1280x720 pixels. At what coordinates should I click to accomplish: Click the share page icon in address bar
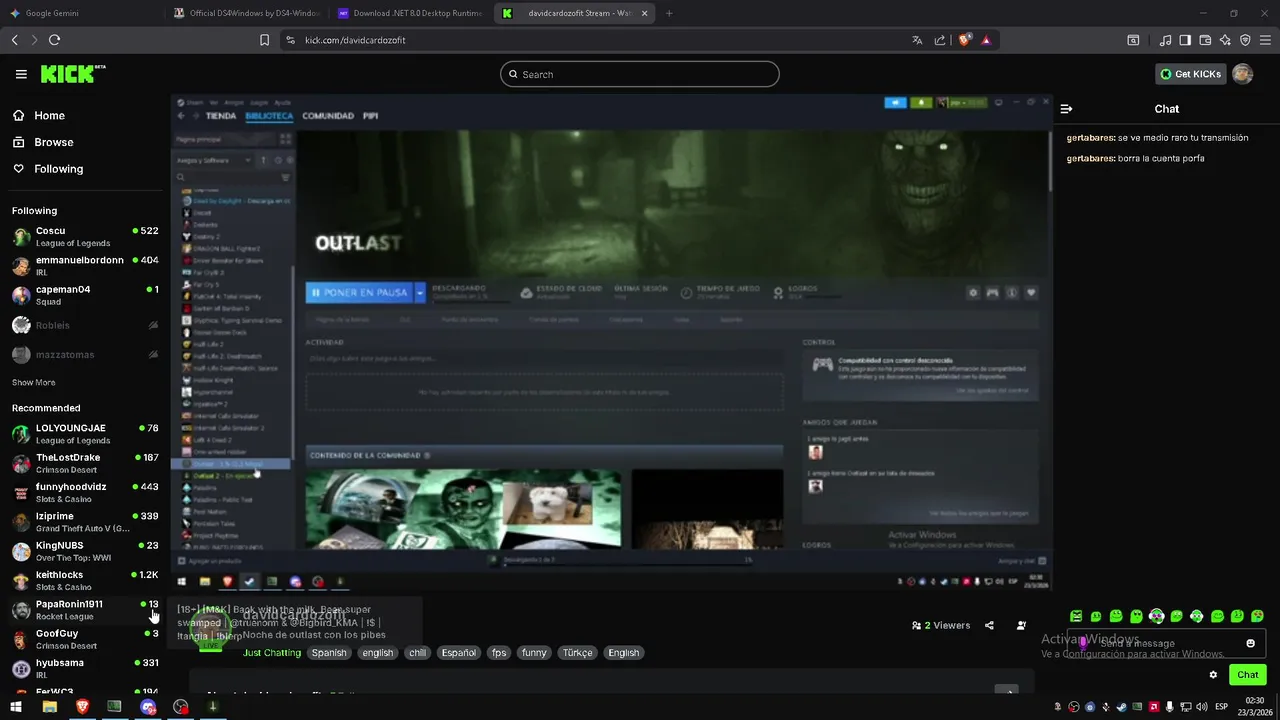940,40
